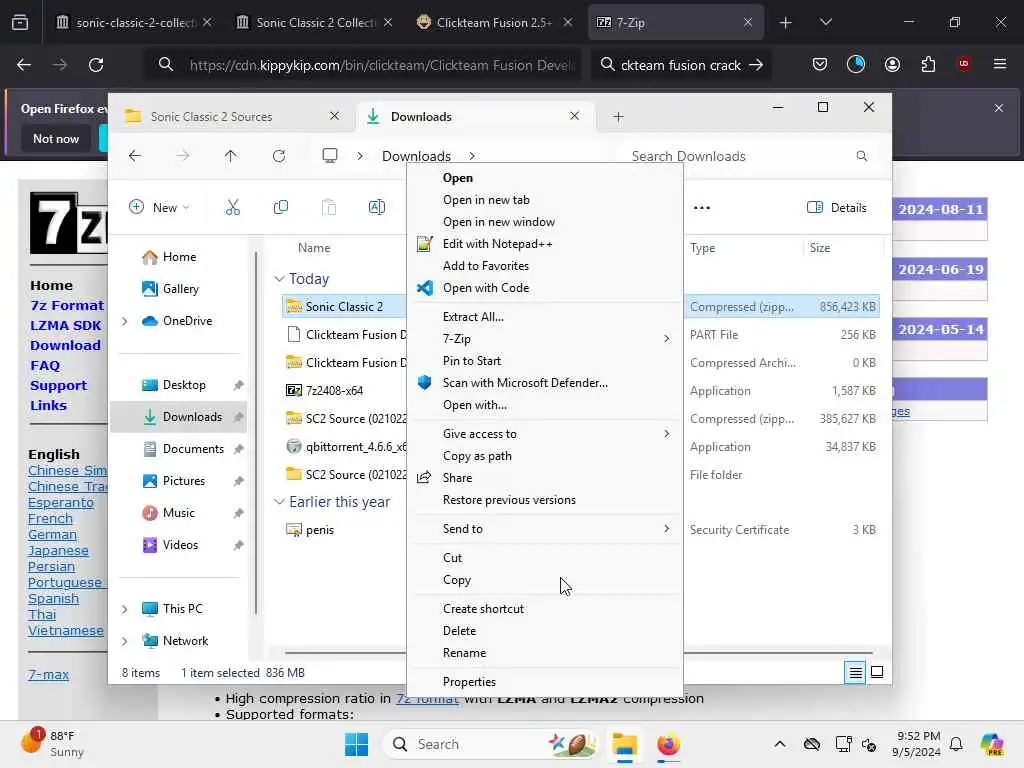Image resolution: width=1024 pixels, height=768 pixels.
Task: Switch to Clickteam Fusion 2.5+ Firefox tab
Action: (x=494, y=23)
